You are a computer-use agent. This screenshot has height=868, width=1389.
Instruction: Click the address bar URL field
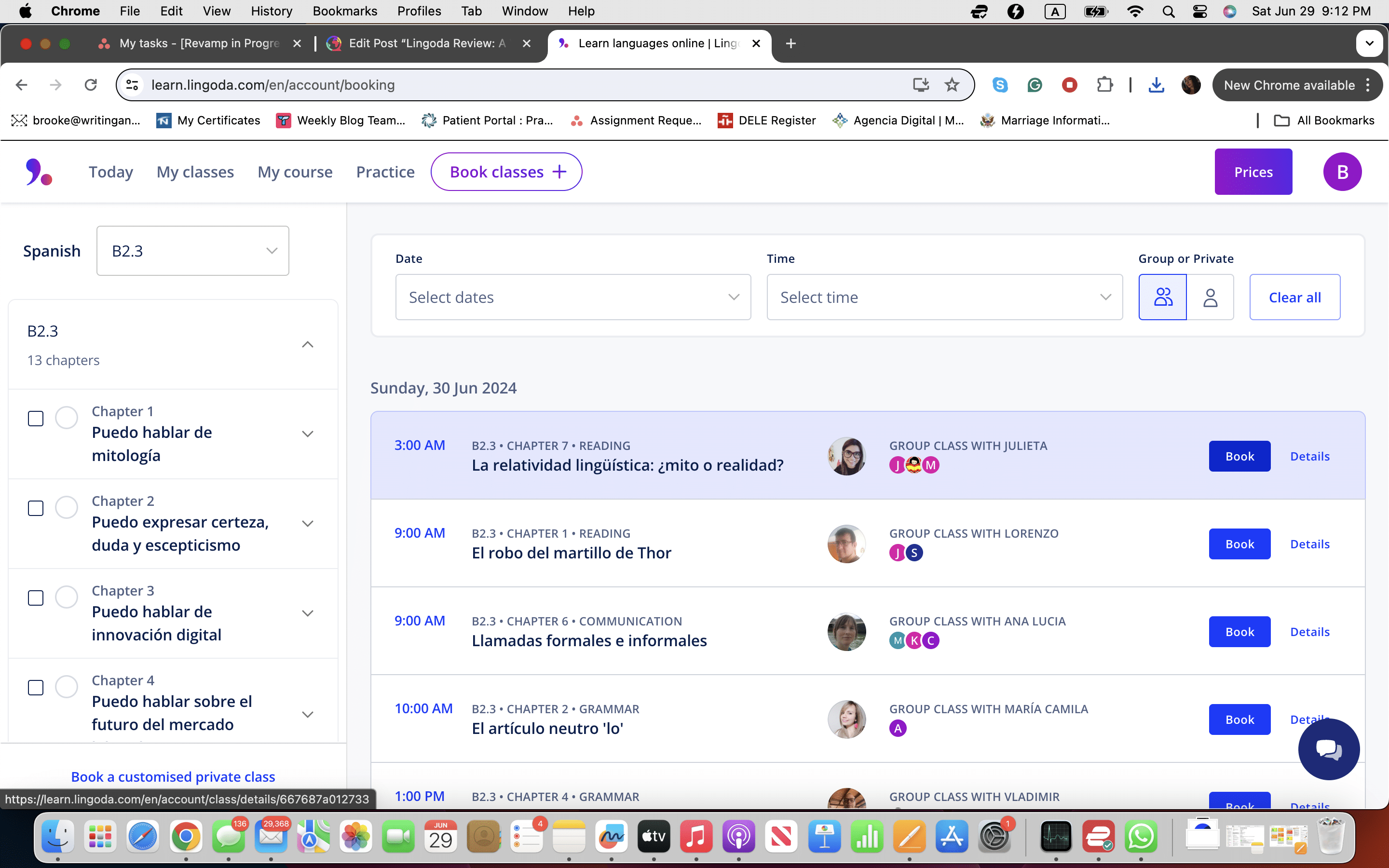[x=517, y=85]
